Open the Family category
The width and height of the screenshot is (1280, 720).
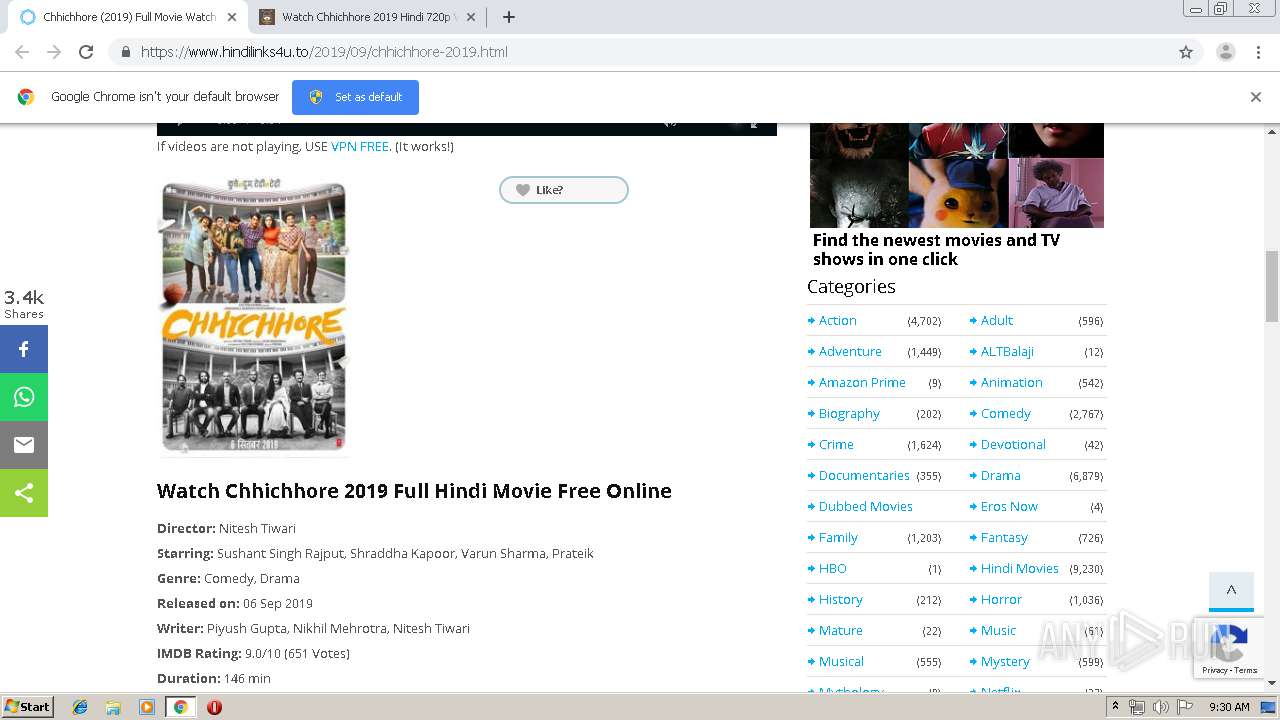pos(838,537)
